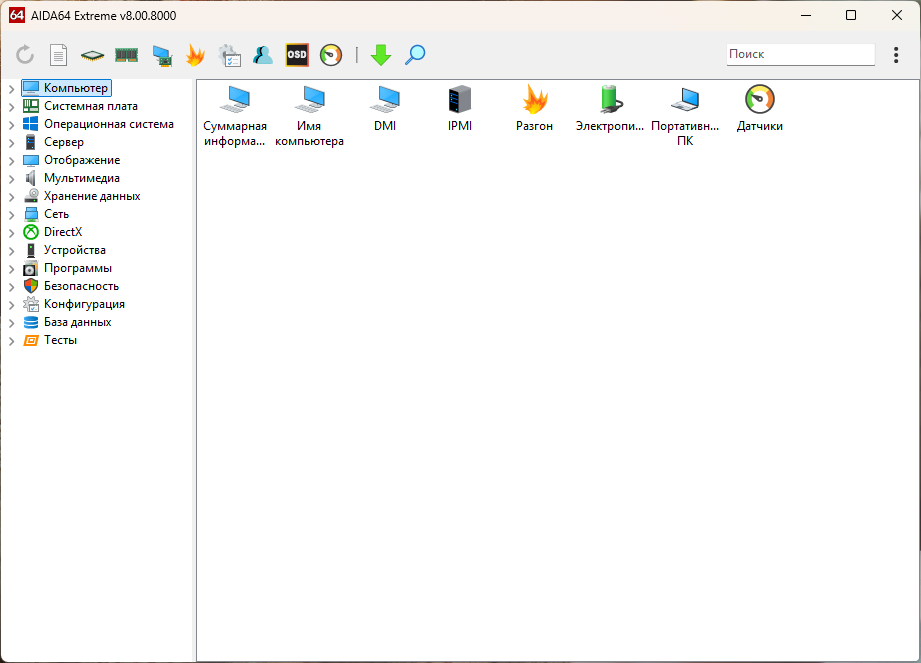Expand the Тесты tree node

[11, 341]
